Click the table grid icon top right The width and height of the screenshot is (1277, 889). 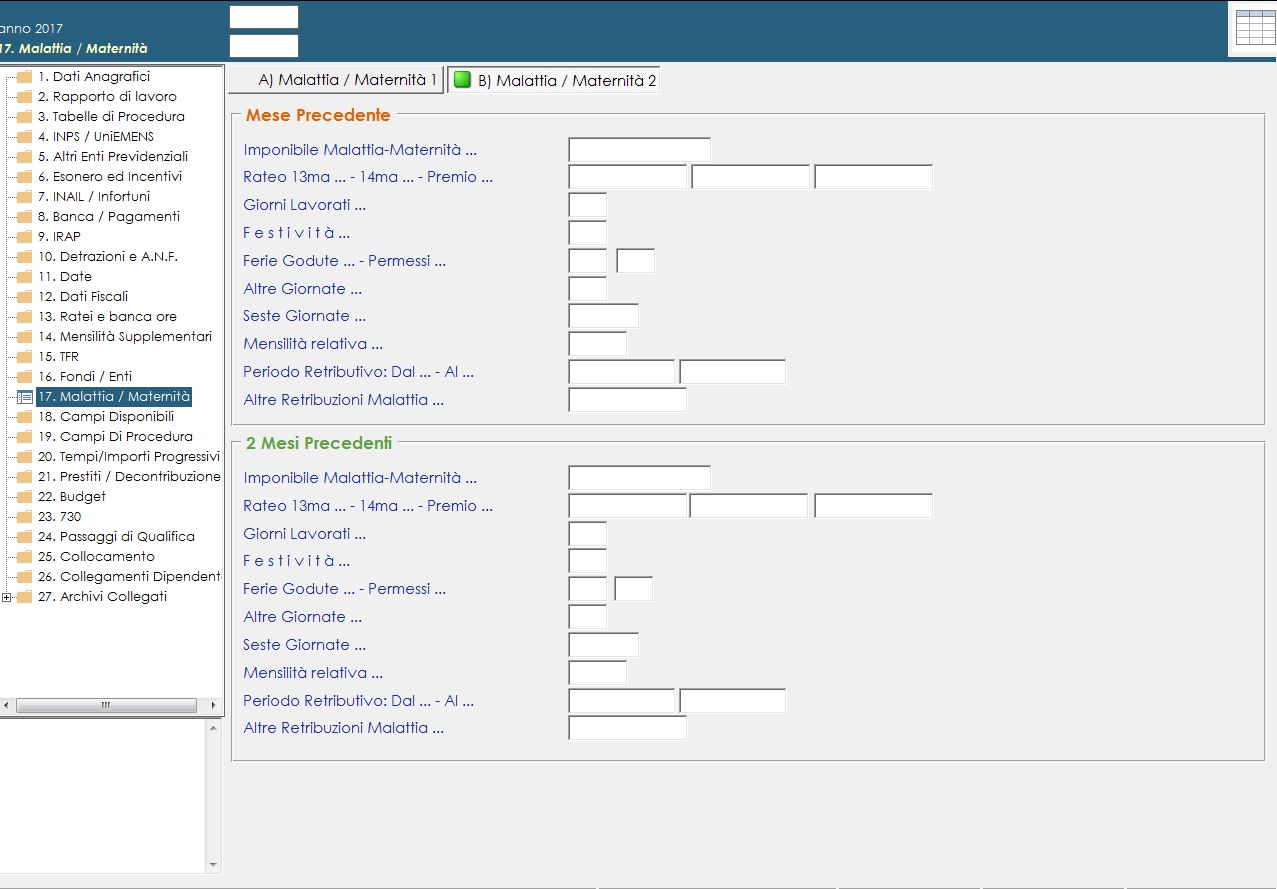tap(1255, 28)
